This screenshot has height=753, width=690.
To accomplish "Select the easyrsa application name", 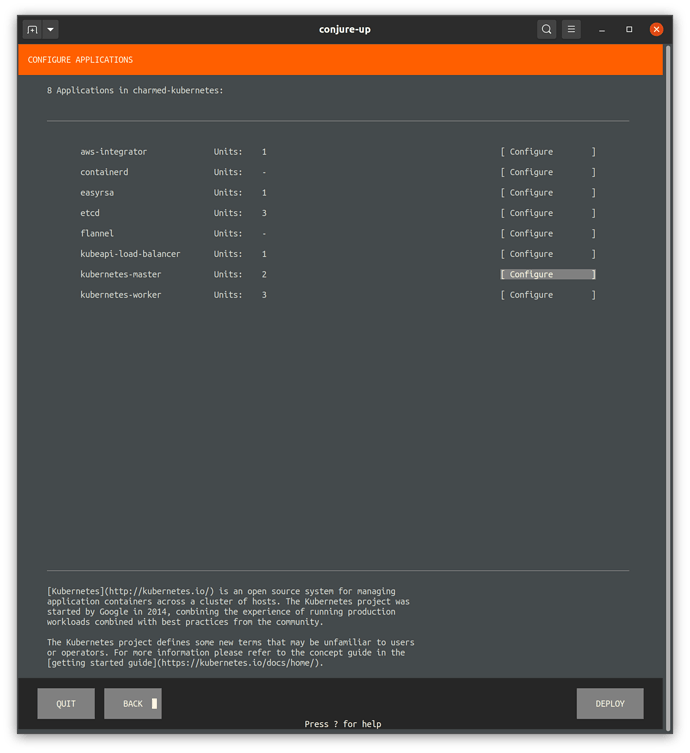I will (97, 193).
